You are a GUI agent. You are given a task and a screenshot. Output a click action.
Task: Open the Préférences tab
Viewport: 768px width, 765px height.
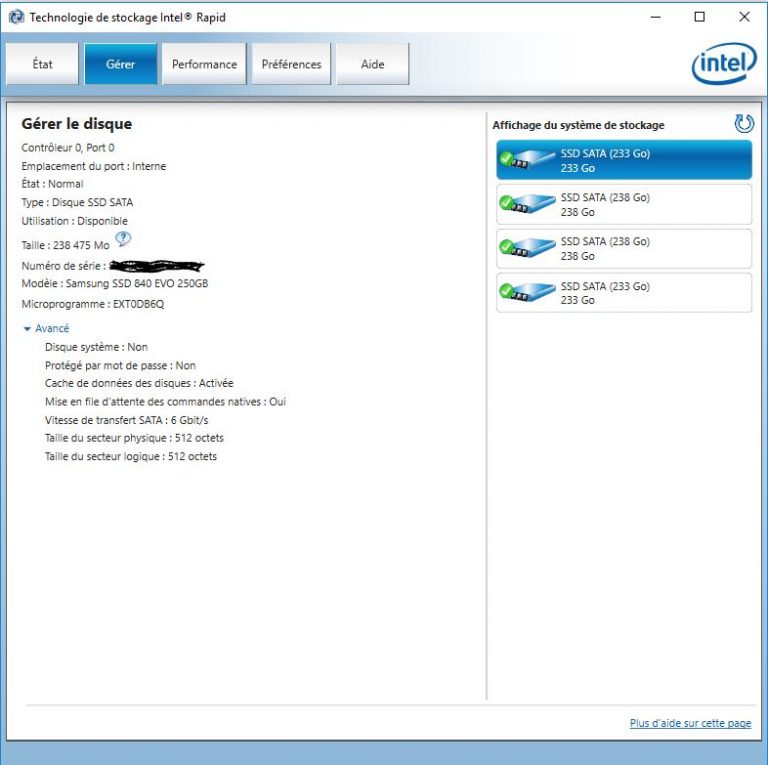pos(291,64)
